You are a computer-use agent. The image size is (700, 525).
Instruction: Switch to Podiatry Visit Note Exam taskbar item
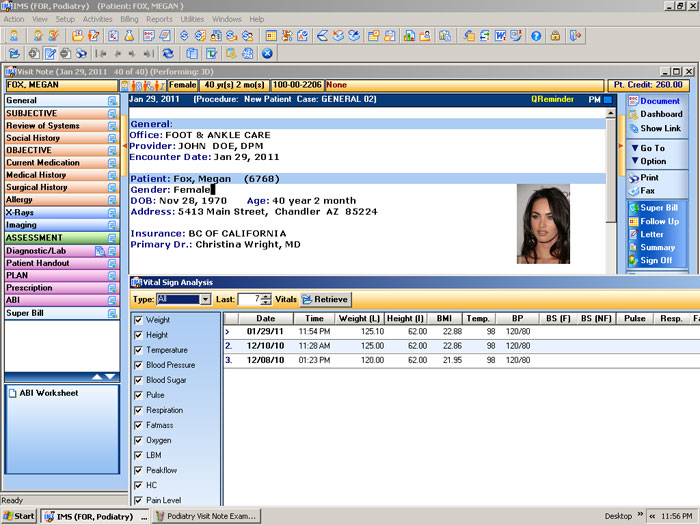tap(207, 517)
